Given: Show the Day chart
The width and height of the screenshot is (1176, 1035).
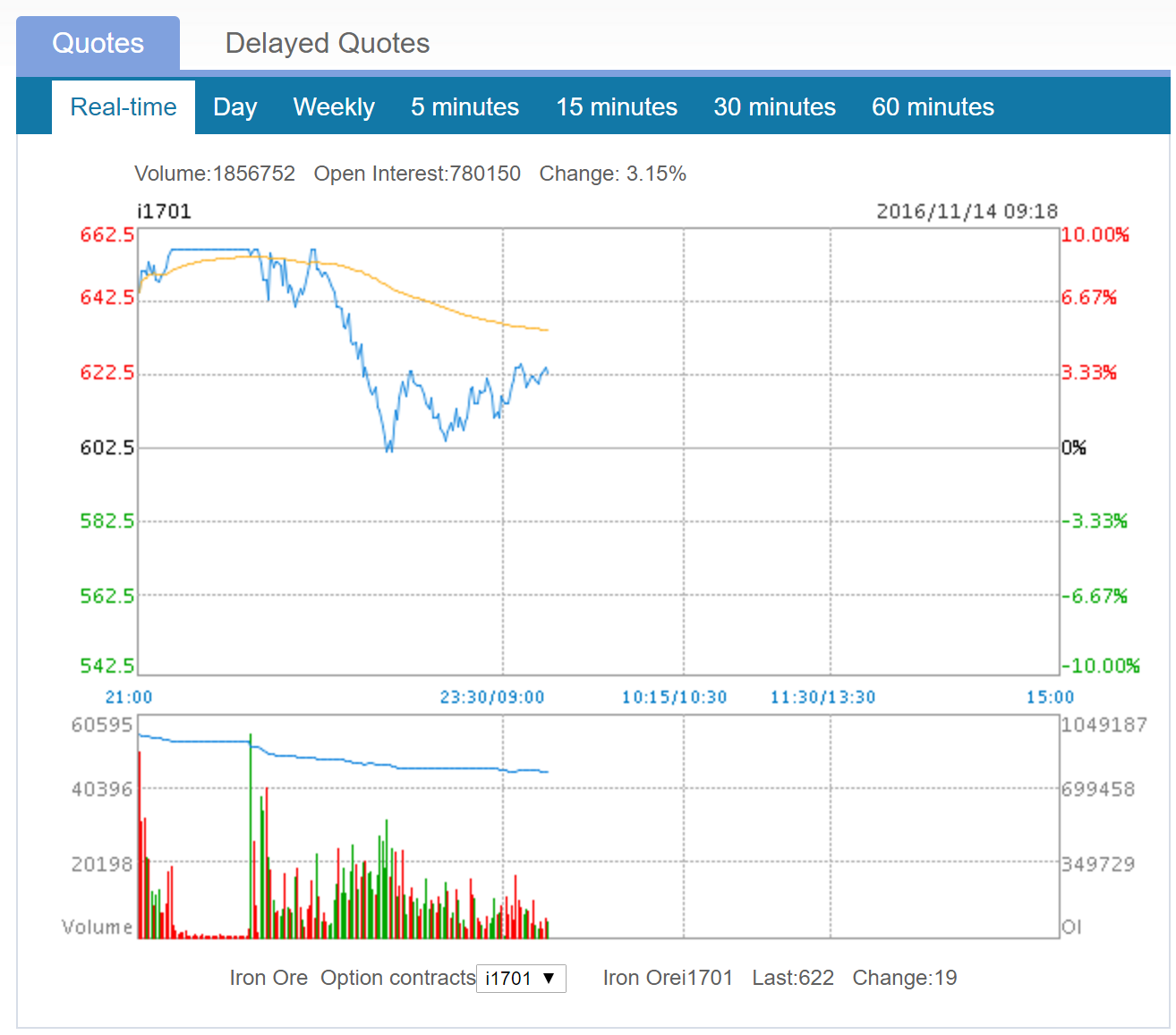Looking at the screenshot, I should (x=234, y=107).
